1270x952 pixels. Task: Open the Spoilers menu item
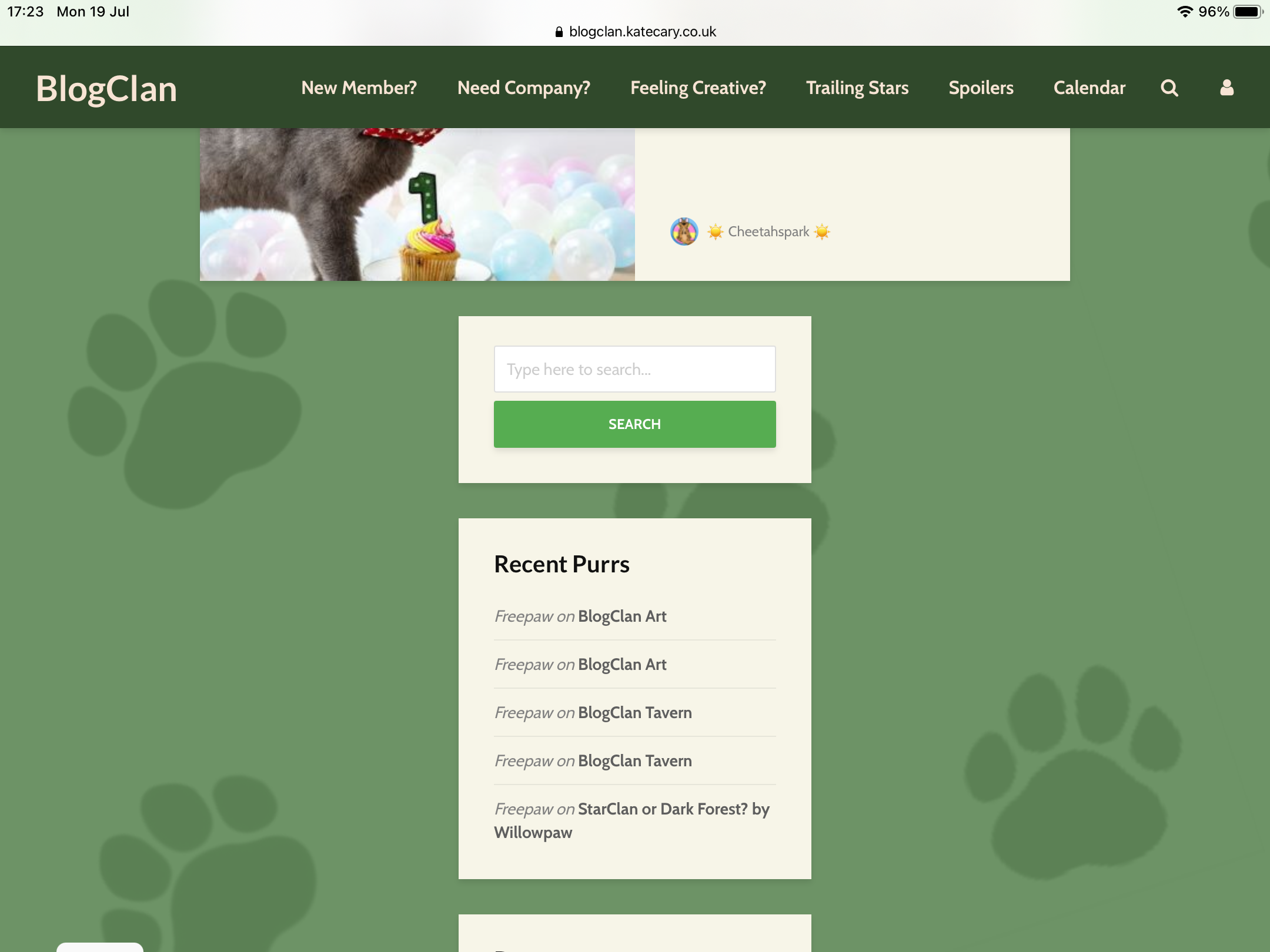[x=981, y=88]
